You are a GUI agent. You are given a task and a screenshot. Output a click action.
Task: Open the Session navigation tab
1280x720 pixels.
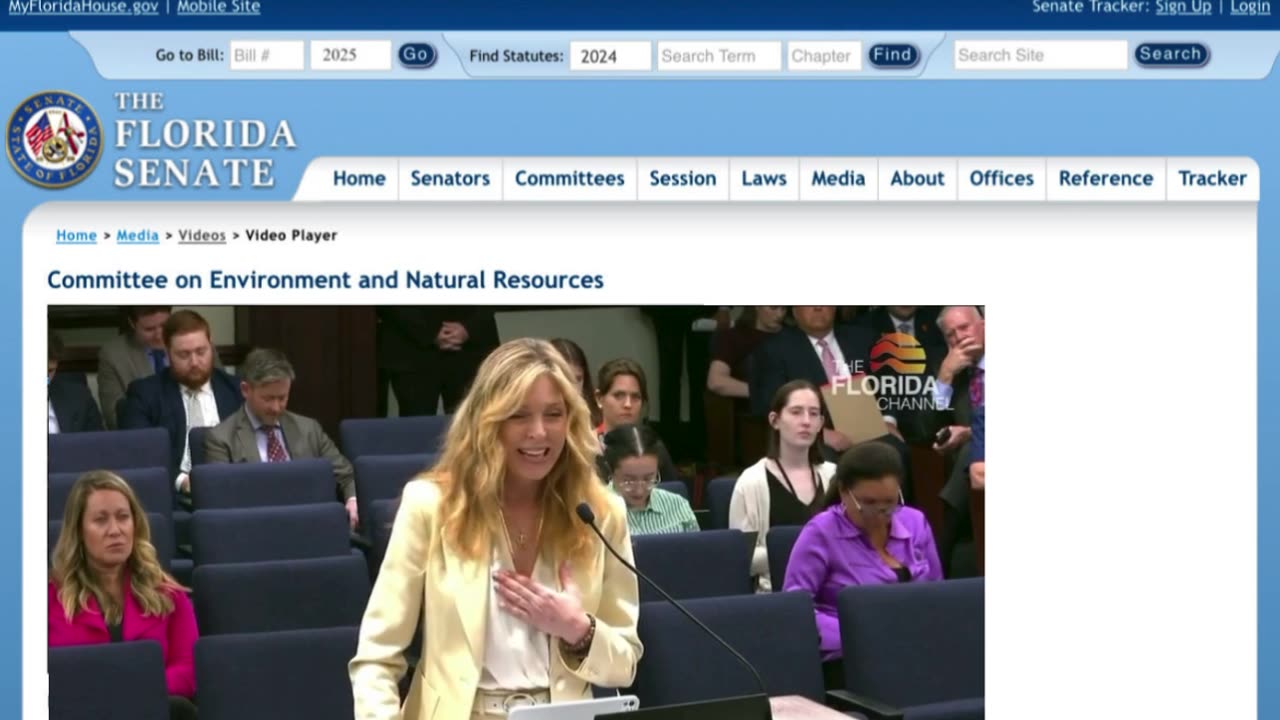pos(683,178)
